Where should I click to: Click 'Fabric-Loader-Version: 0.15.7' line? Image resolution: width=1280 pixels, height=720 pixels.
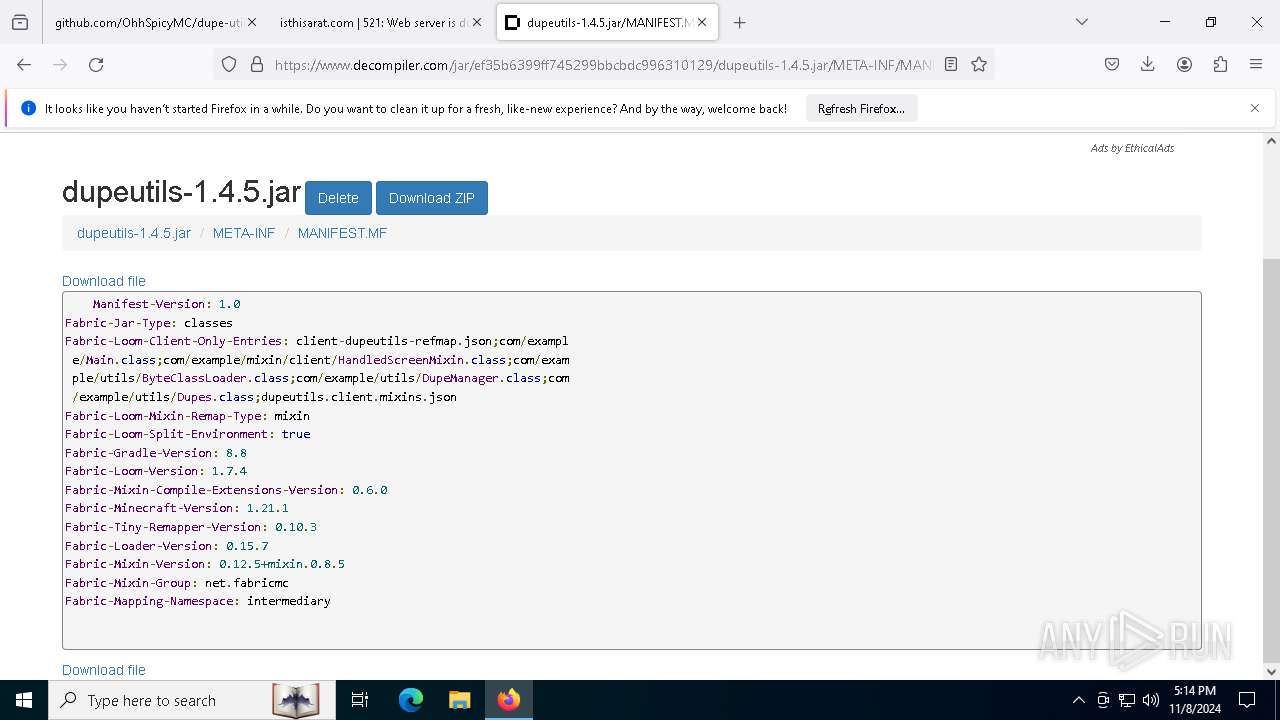coord(167,546)
